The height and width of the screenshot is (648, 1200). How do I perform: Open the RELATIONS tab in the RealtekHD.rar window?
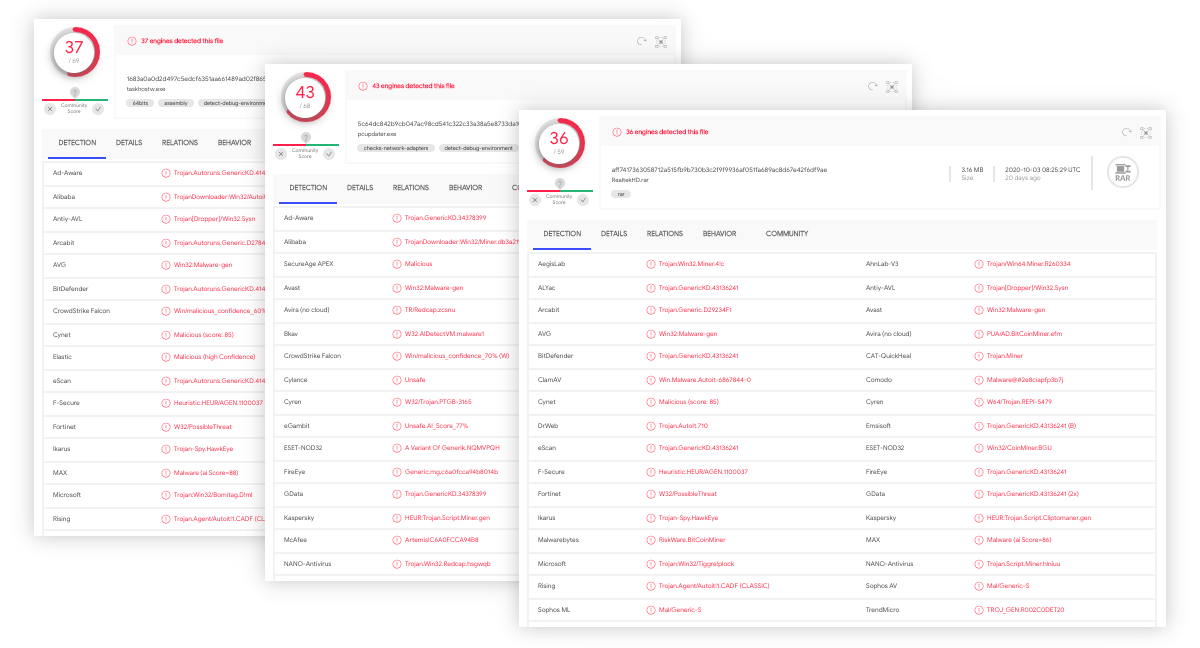pyautogui.click(x=665, y=234)
